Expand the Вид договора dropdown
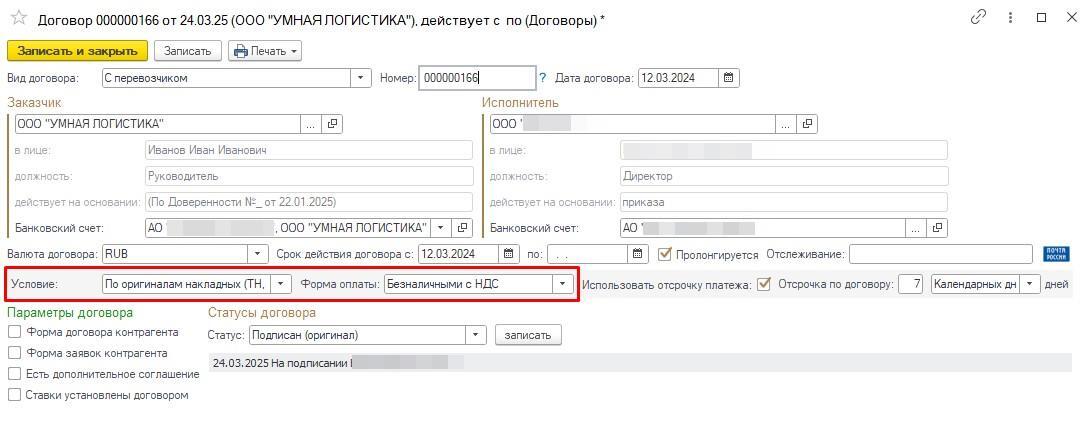This screenshot has height=430, width=1084. pos(360,78)
